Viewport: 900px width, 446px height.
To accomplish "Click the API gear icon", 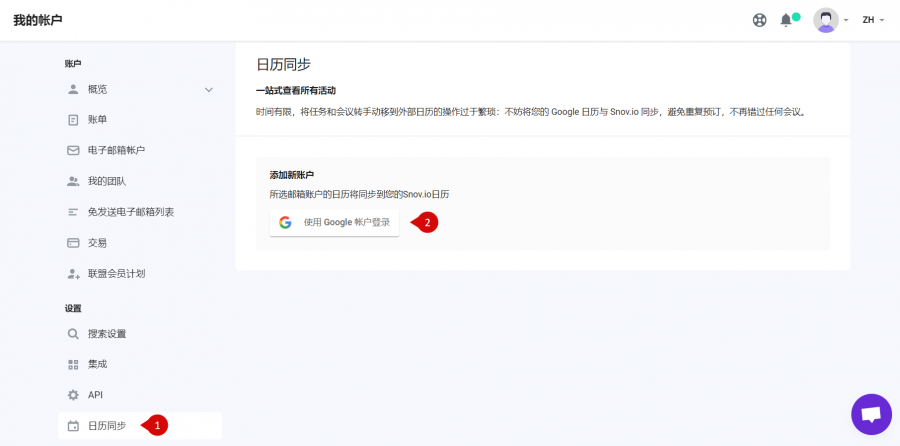I will (73, 395).
